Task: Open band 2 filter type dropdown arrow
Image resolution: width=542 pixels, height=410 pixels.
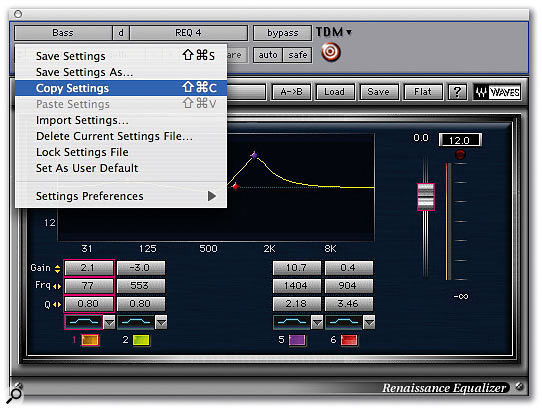Action: [161, 323]
